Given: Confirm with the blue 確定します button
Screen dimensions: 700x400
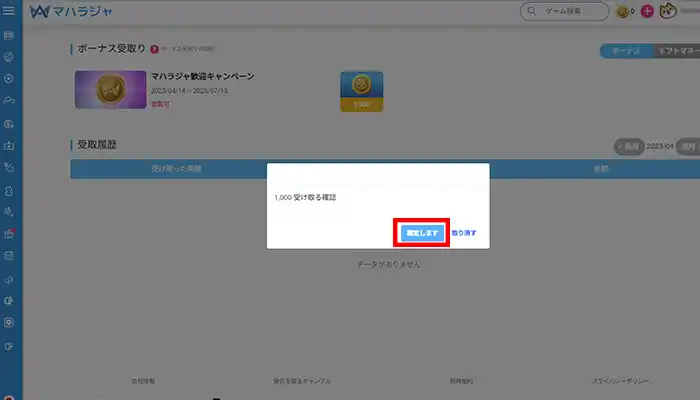Looking at the screenshot, I should (x=420, y=232).
